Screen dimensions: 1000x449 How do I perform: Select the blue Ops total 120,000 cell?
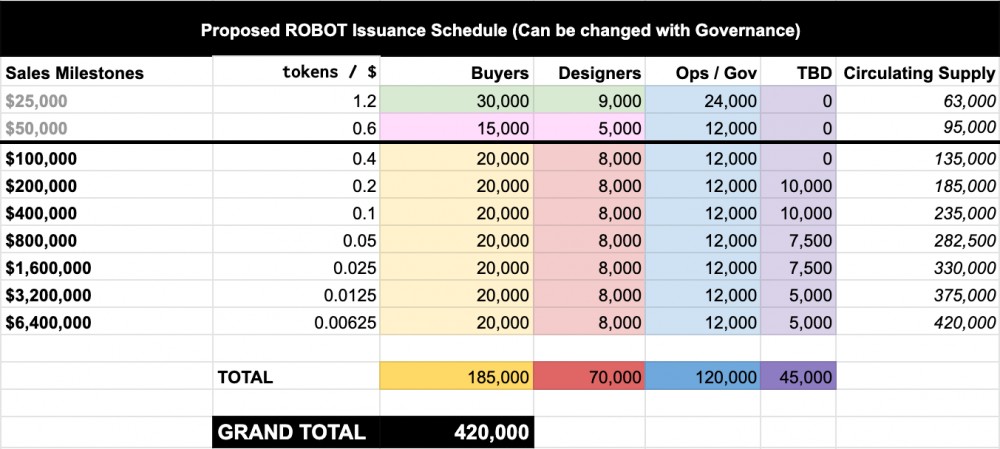(x=703, y=377)
